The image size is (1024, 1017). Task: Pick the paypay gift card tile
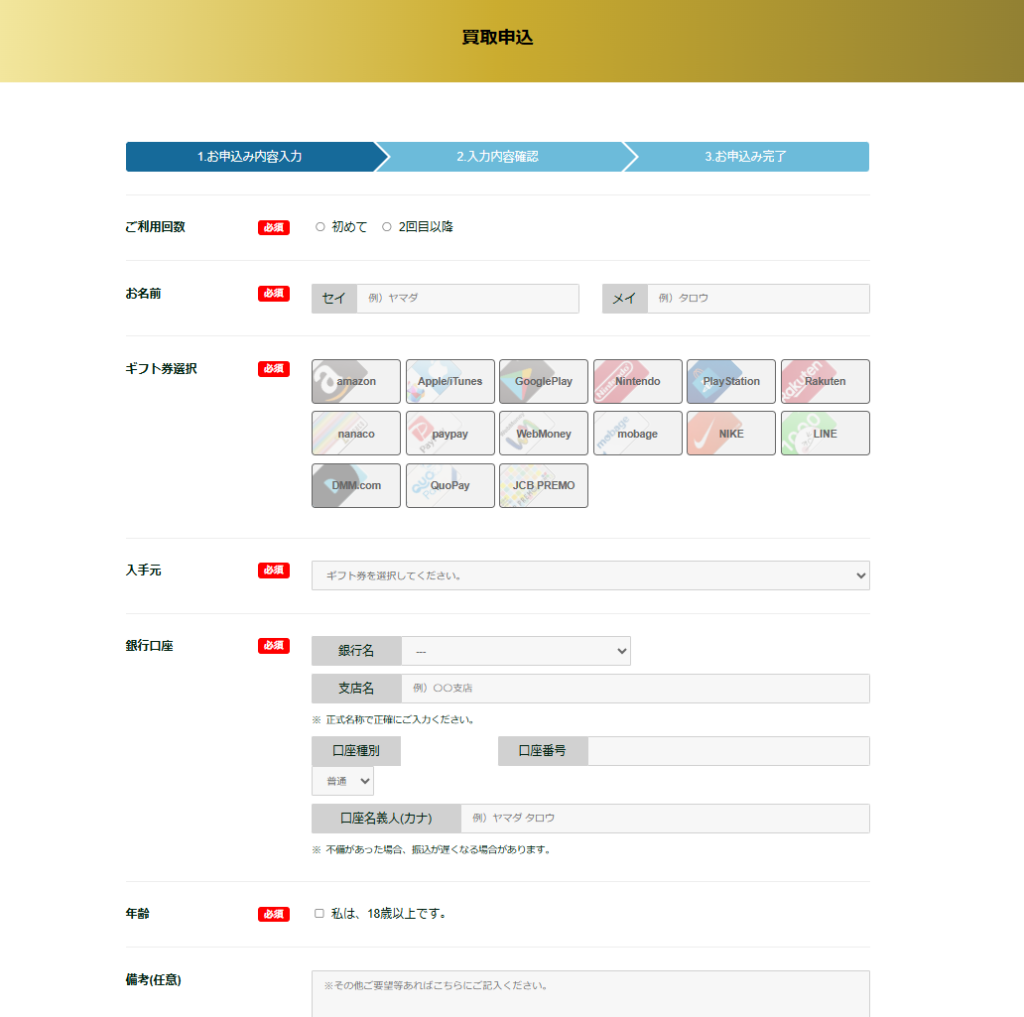point(450,433)
